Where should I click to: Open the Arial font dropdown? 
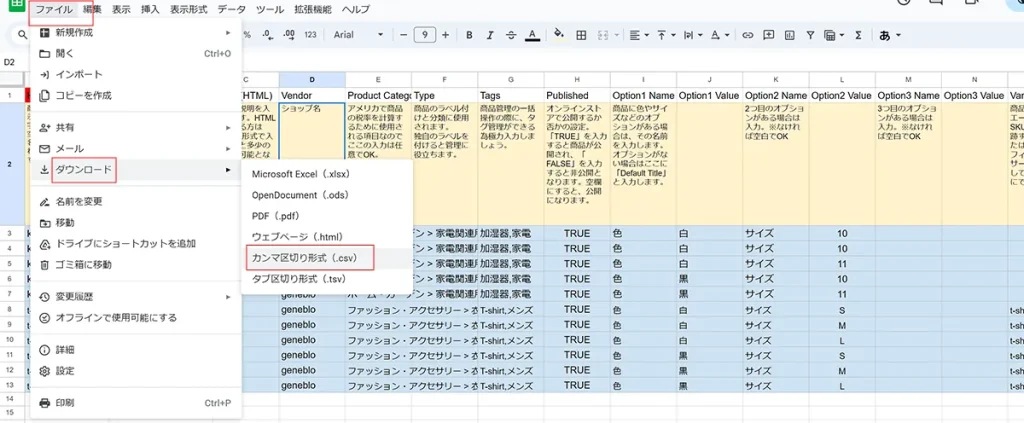click(359, 35)
